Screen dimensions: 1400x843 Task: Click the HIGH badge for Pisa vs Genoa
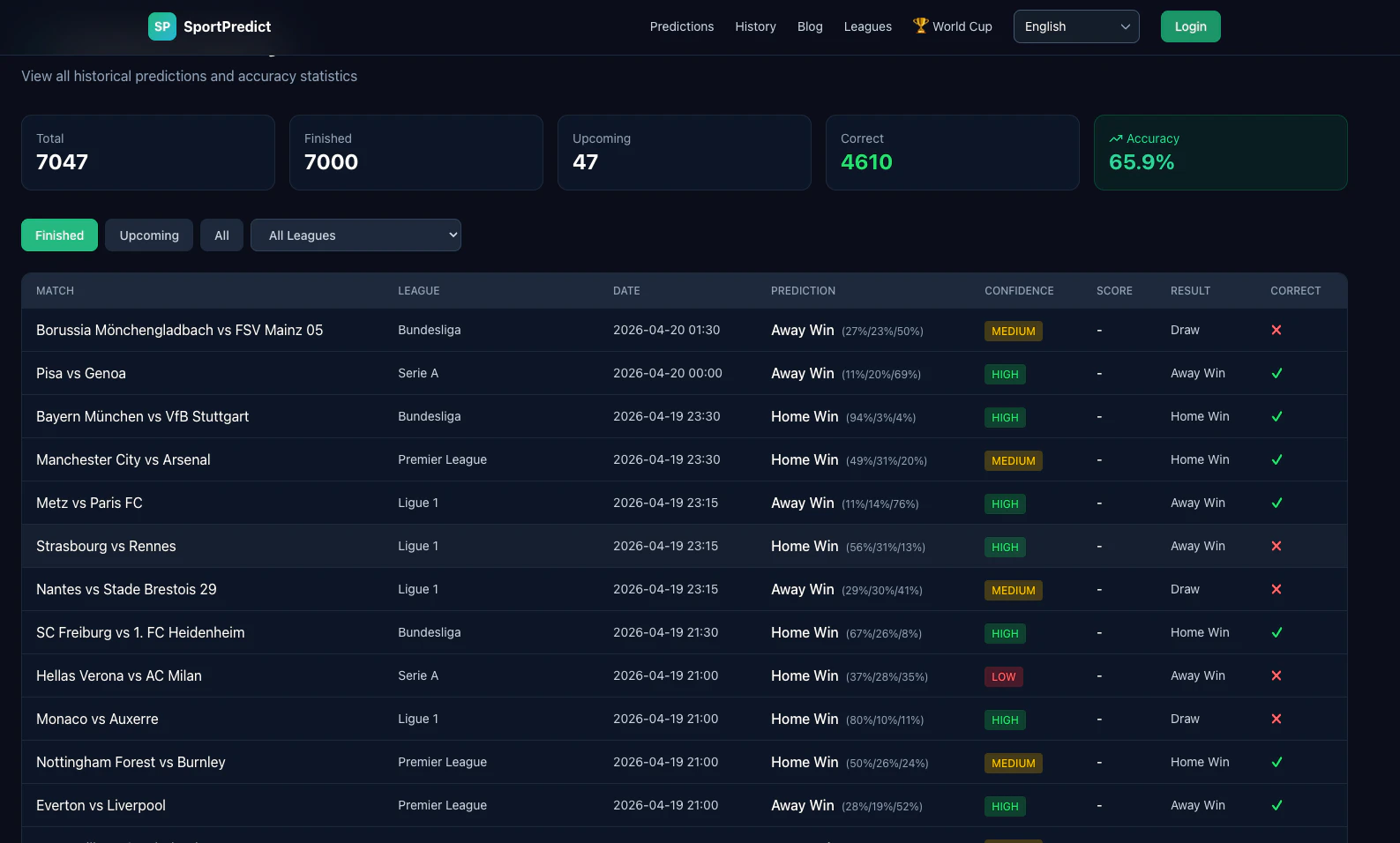[x=1005, y=375]
